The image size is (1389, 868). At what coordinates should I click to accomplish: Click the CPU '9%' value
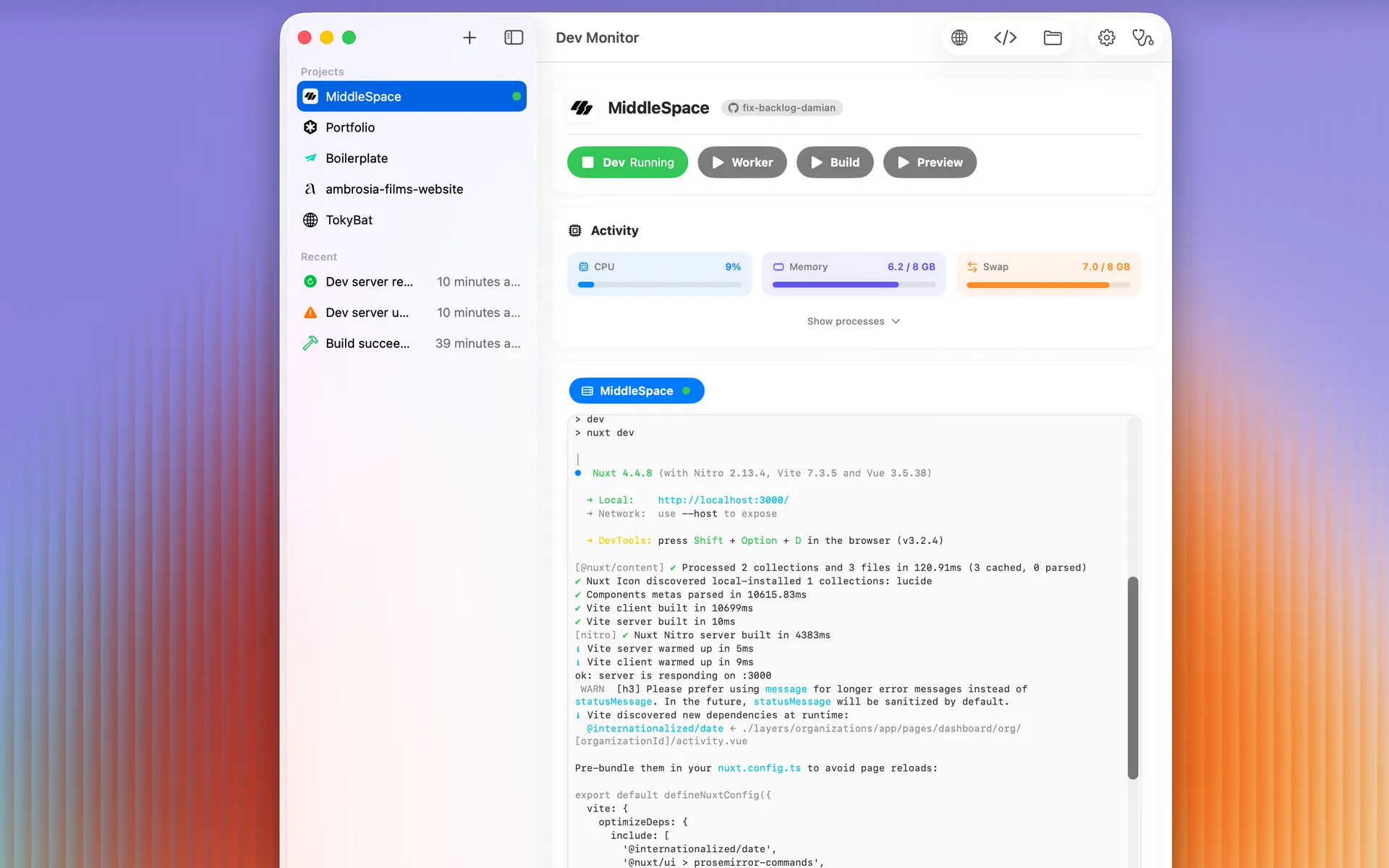(733, 267)
